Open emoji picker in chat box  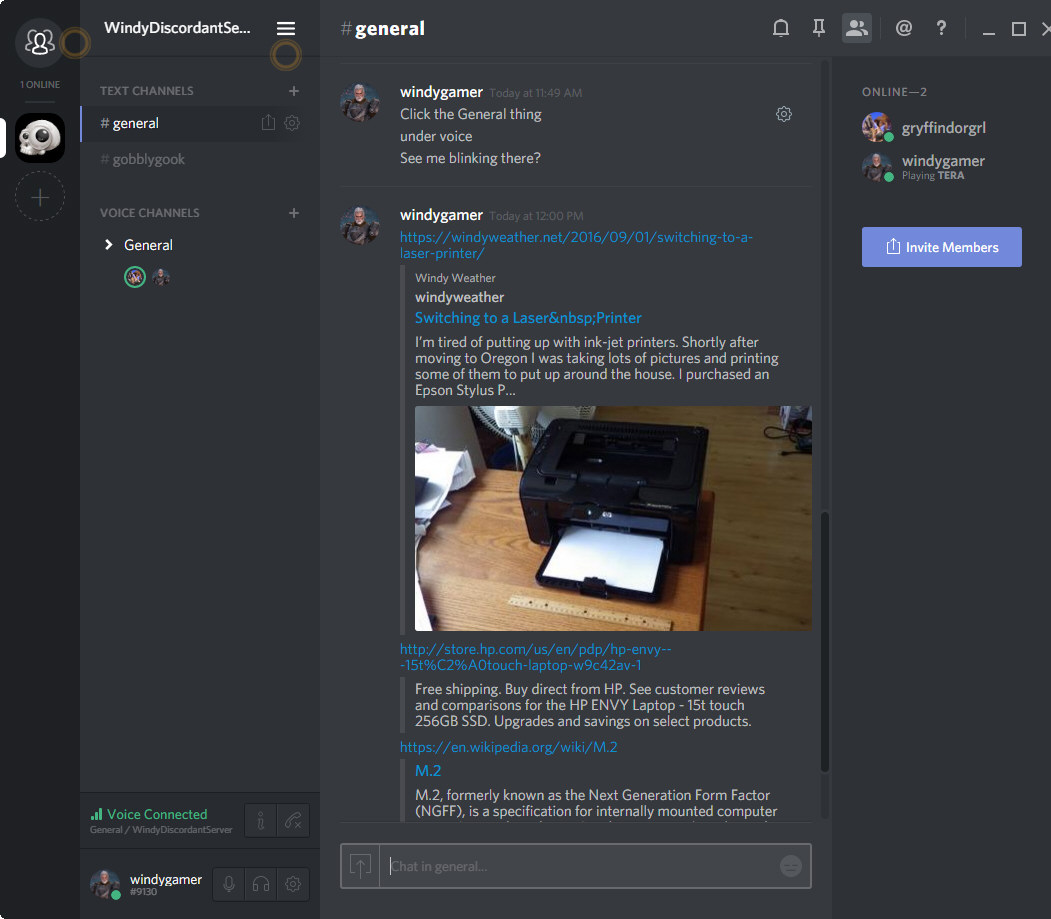pyautogui.click(x=790, y=866)
